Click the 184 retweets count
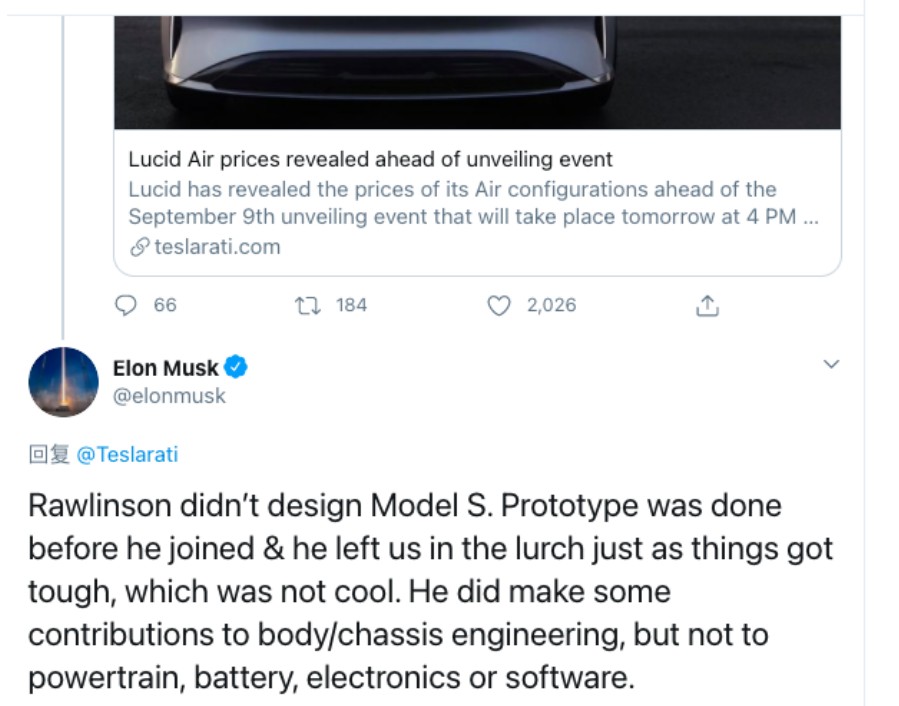Image resolution: width=899 pixels, height=706 pixels. tap(351, 305)
